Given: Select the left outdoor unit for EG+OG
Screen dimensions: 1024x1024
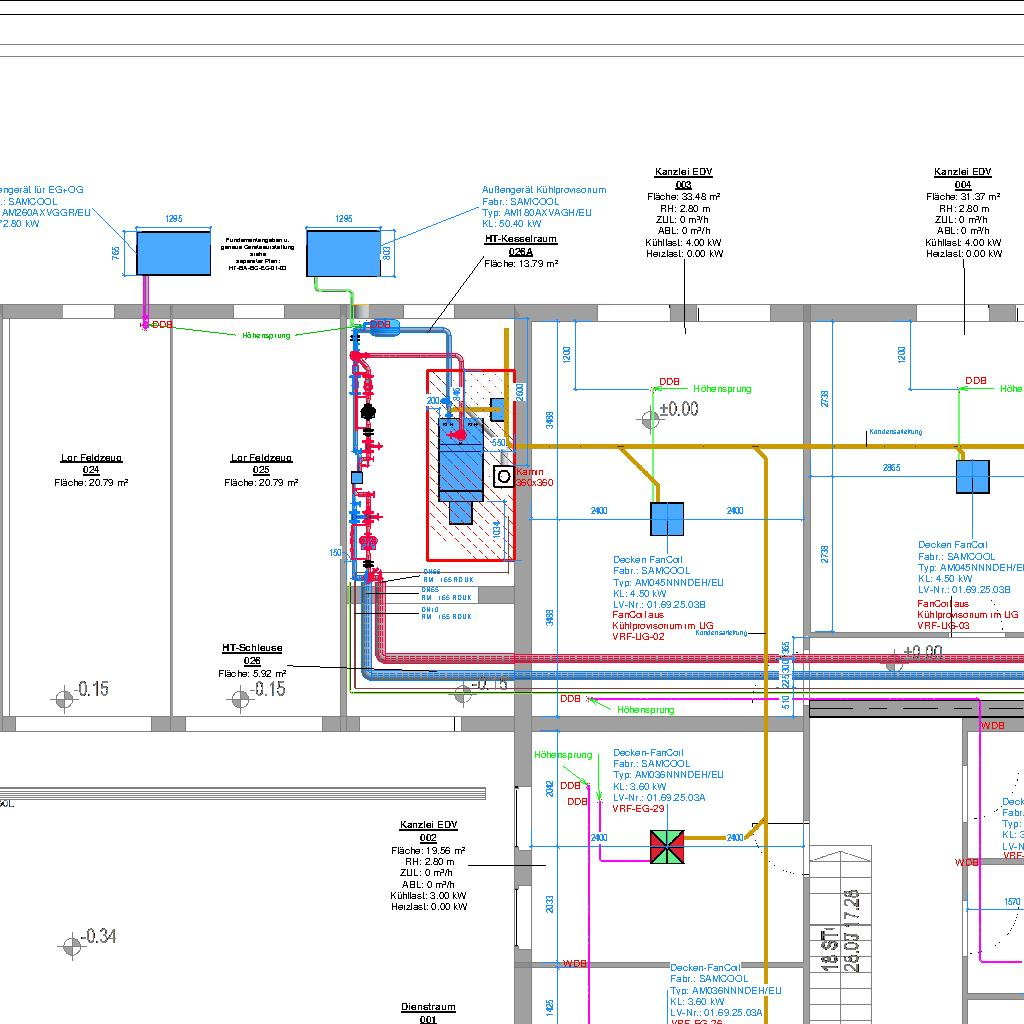Looking at the screenshot, I should [173, 253].
